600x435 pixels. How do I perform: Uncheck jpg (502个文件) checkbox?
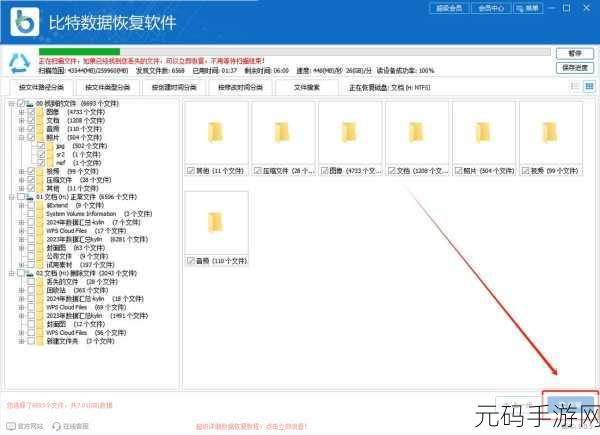tap(41, 146)
